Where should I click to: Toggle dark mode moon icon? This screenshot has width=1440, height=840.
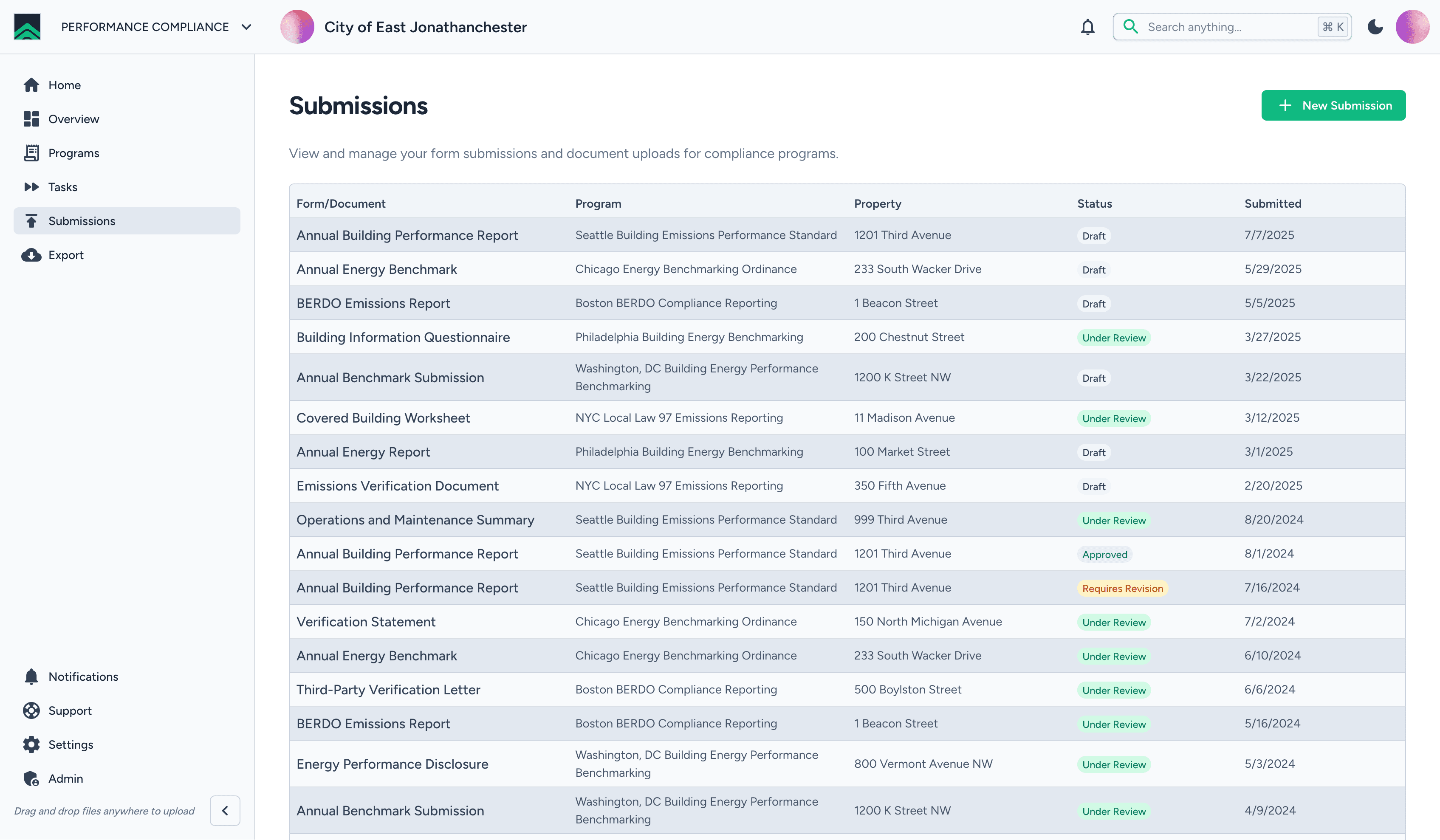coord(1375,27)
